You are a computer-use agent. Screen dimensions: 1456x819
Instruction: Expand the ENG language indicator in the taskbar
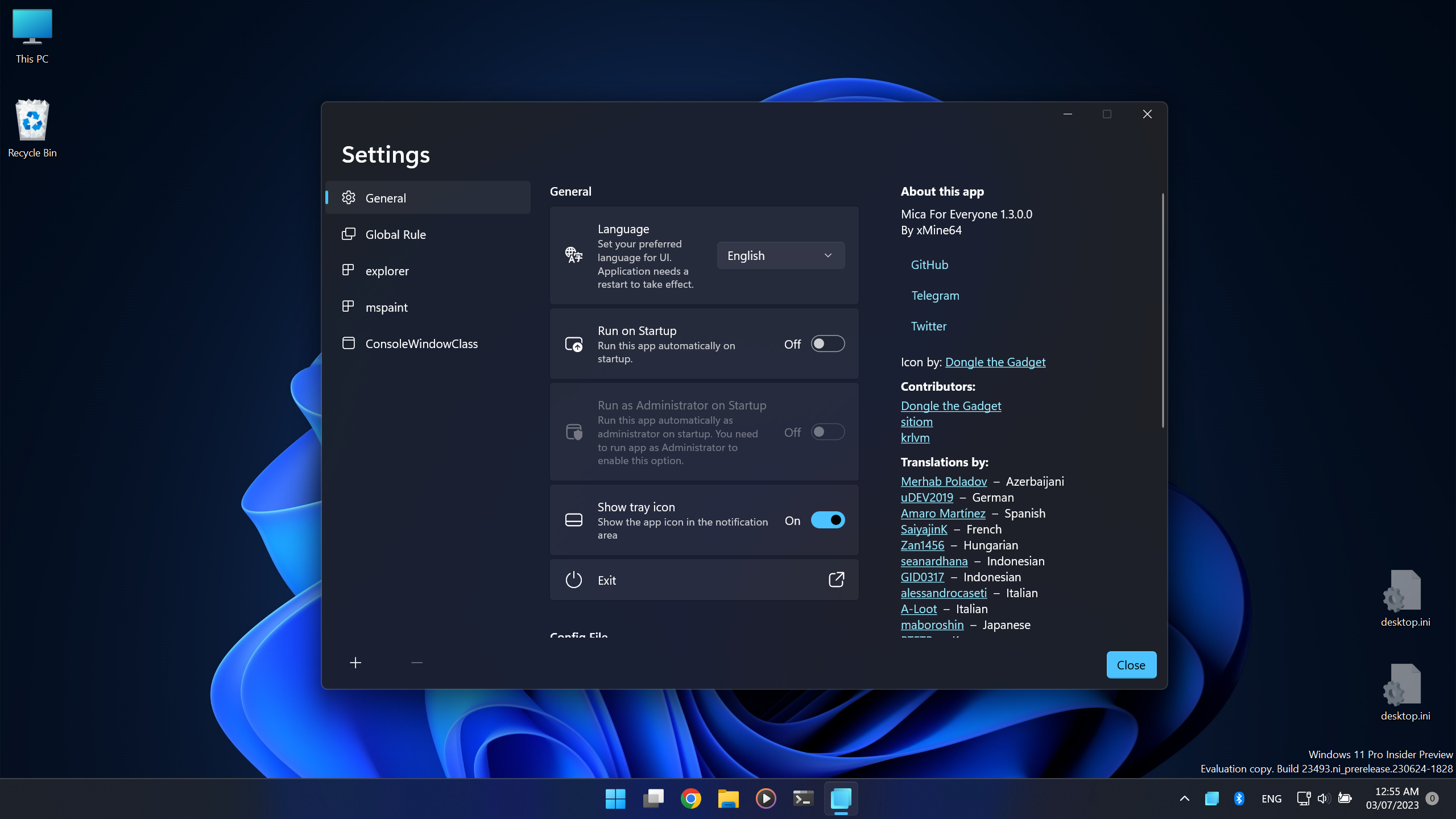[x=1271, y=799]
